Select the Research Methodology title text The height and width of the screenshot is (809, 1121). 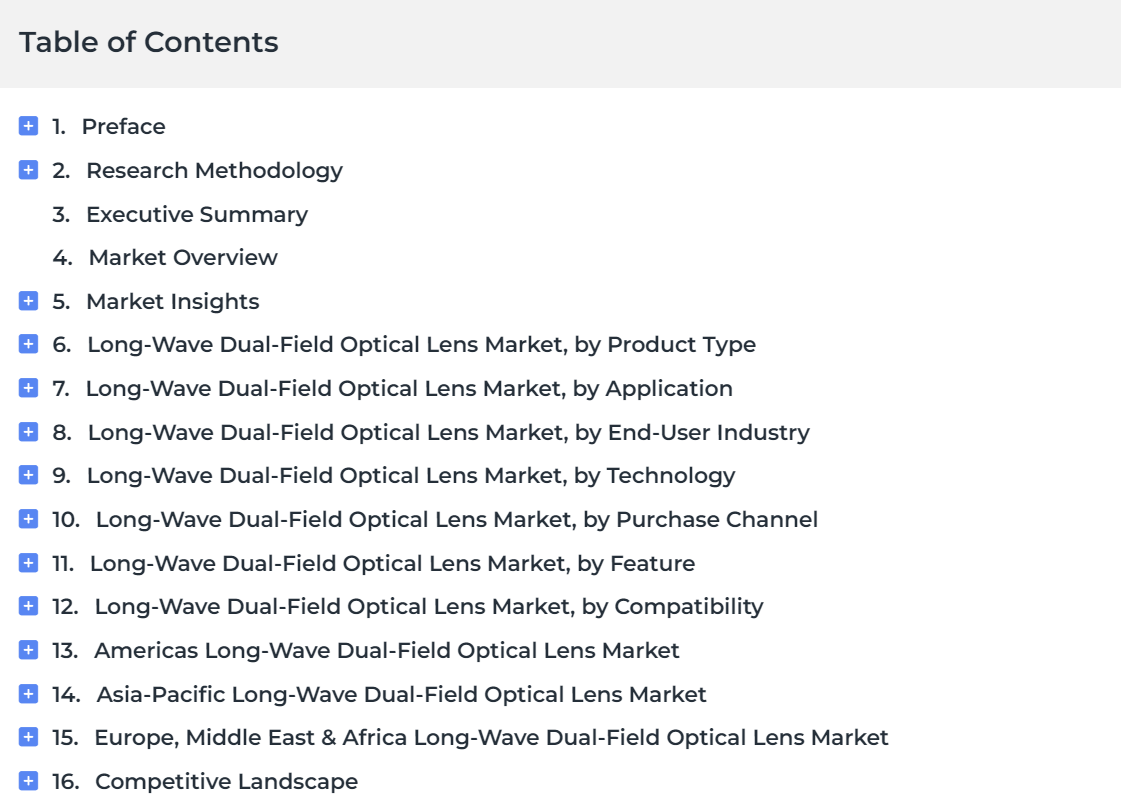(x=214, y=171)
